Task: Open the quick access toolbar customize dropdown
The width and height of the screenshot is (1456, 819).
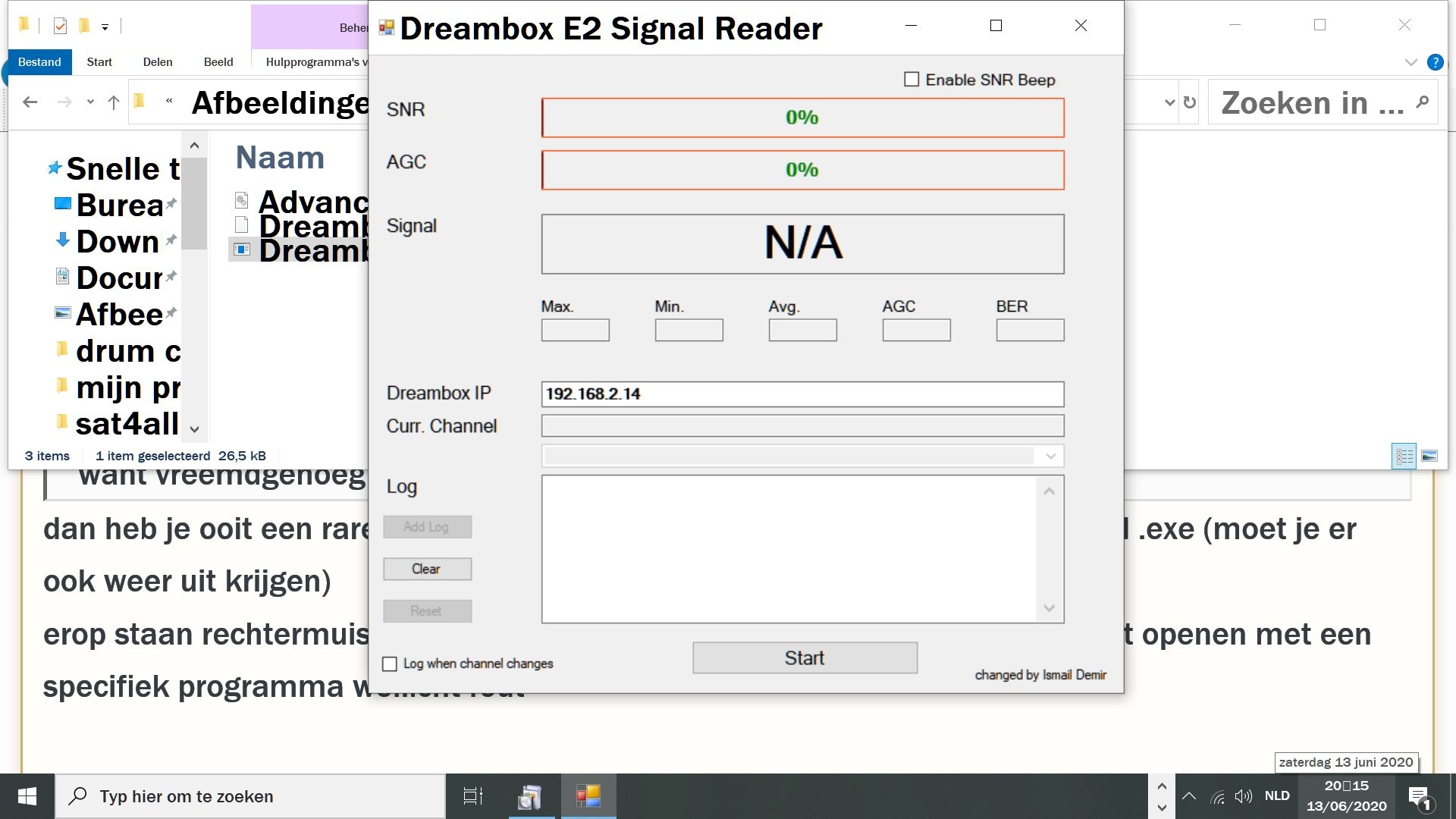Action: pos(105,27)
